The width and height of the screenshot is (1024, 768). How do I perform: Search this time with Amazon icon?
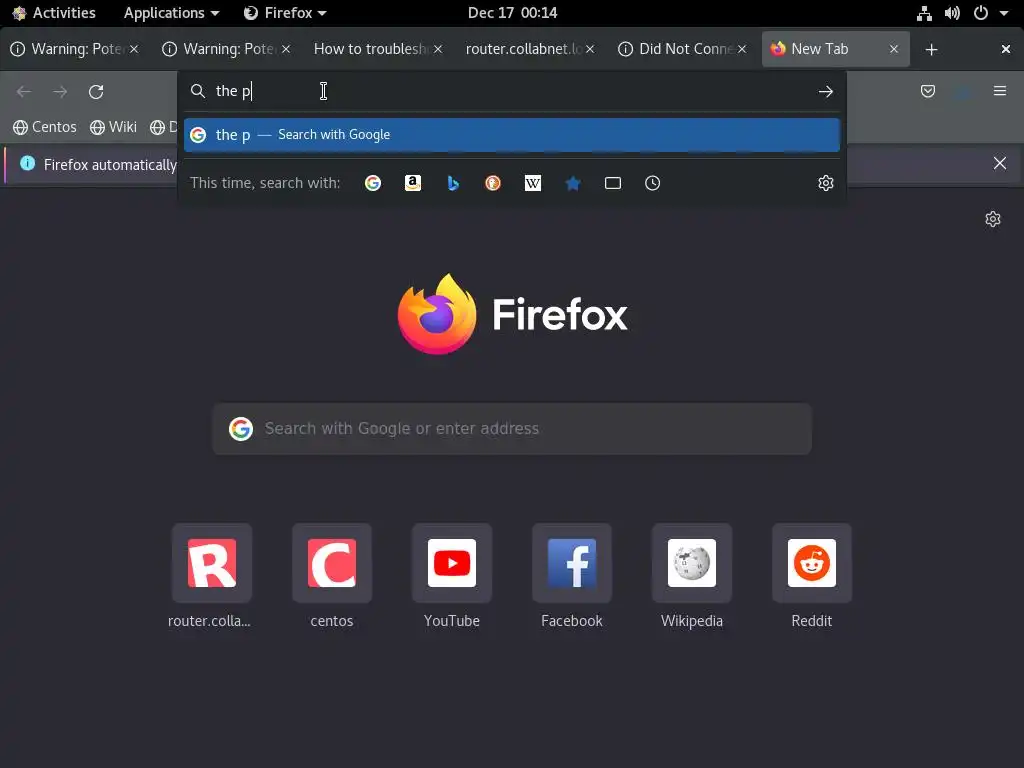(413, 183)
